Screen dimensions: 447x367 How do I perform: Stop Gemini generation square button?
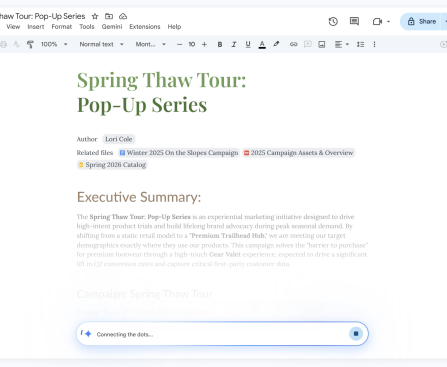click(356, 334)
